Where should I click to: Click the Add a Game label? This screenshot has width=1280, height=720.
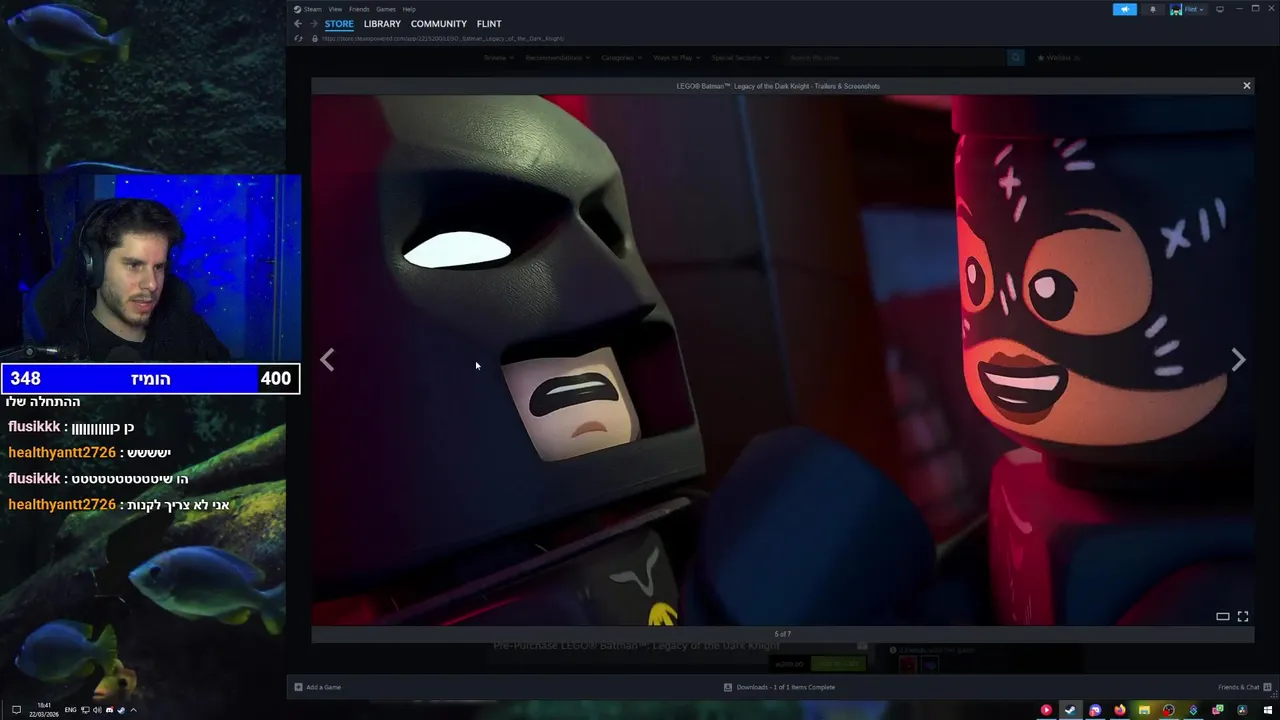pyautogui.click(x=323, y=687)
